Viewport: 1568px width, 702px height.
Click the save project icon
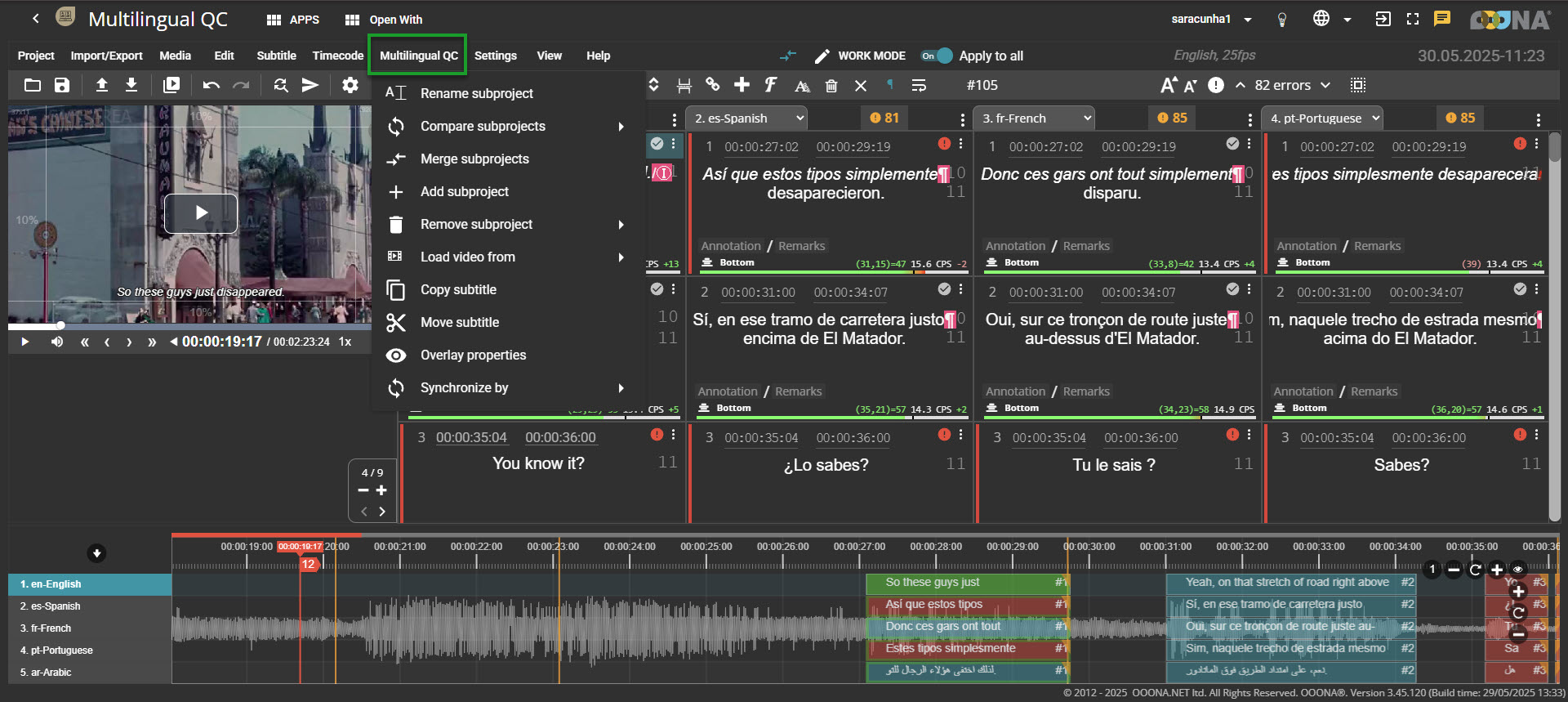[x=62, y=85]
